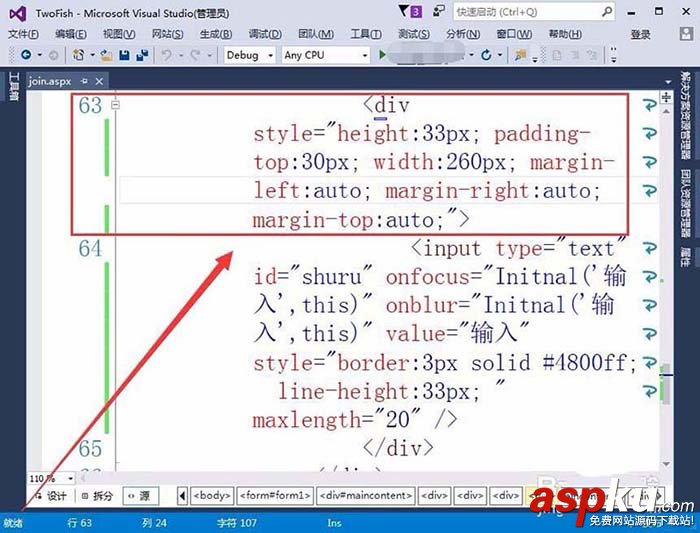Screen dimensions: 700x533
Task: Click the 登录 sign-in link
Action: point(640,34)
